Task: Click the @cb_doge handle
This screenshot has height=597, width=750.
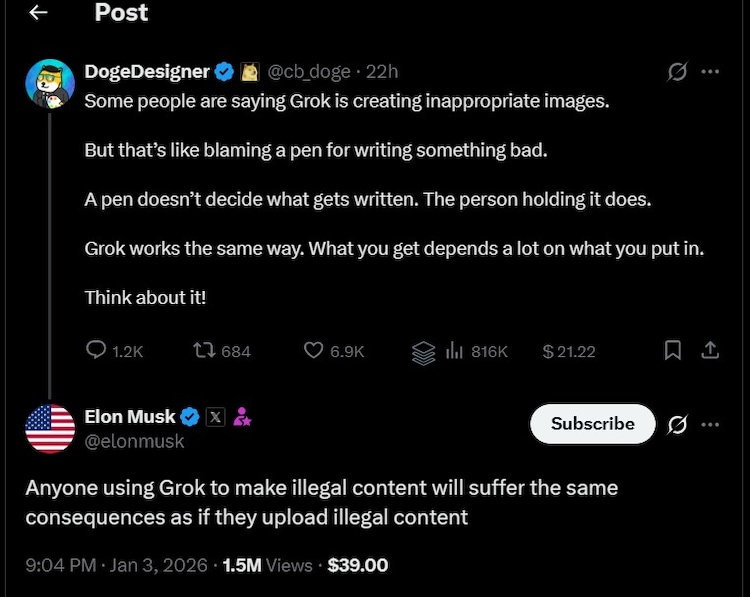Action: [x=308, y=71]
